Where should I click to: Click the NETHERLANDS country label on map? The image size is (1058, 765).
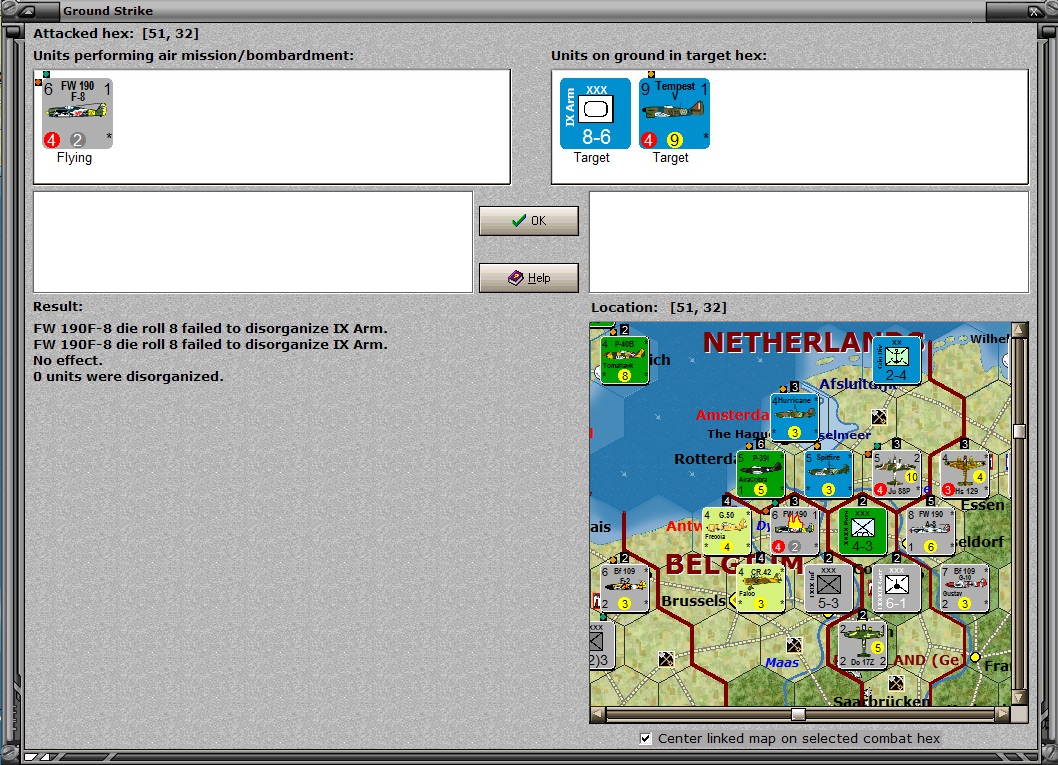pyautogui.click(x=813, y=343)
